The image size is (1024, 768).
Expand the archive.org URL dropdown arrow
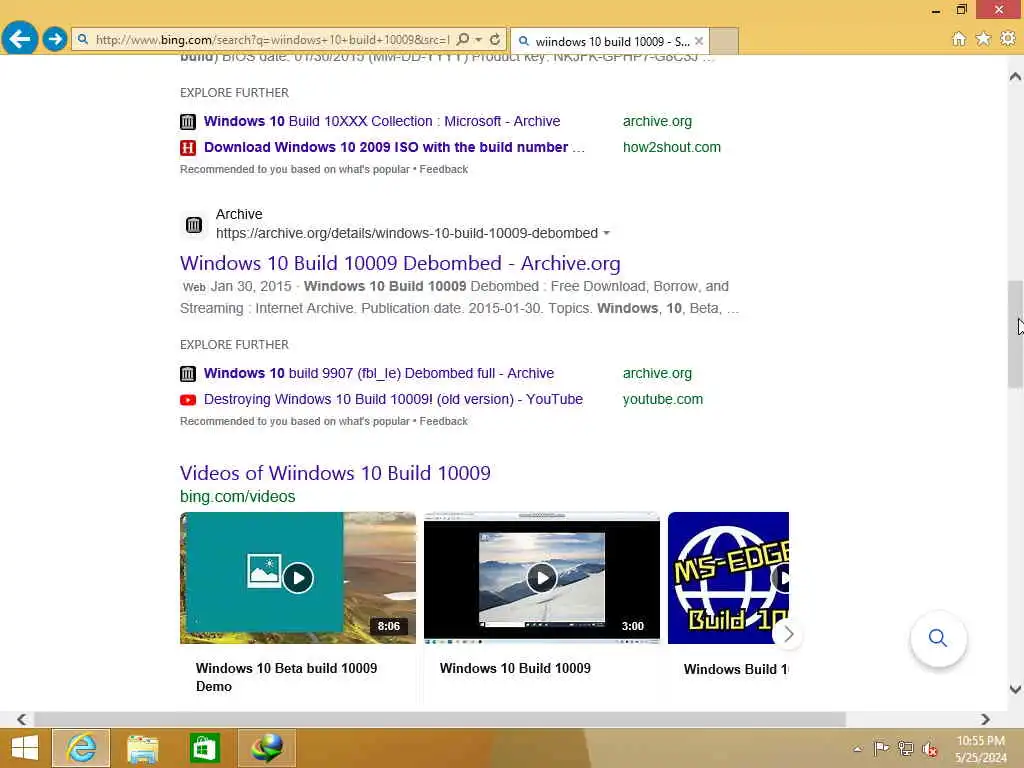click(x=607, y=233)
